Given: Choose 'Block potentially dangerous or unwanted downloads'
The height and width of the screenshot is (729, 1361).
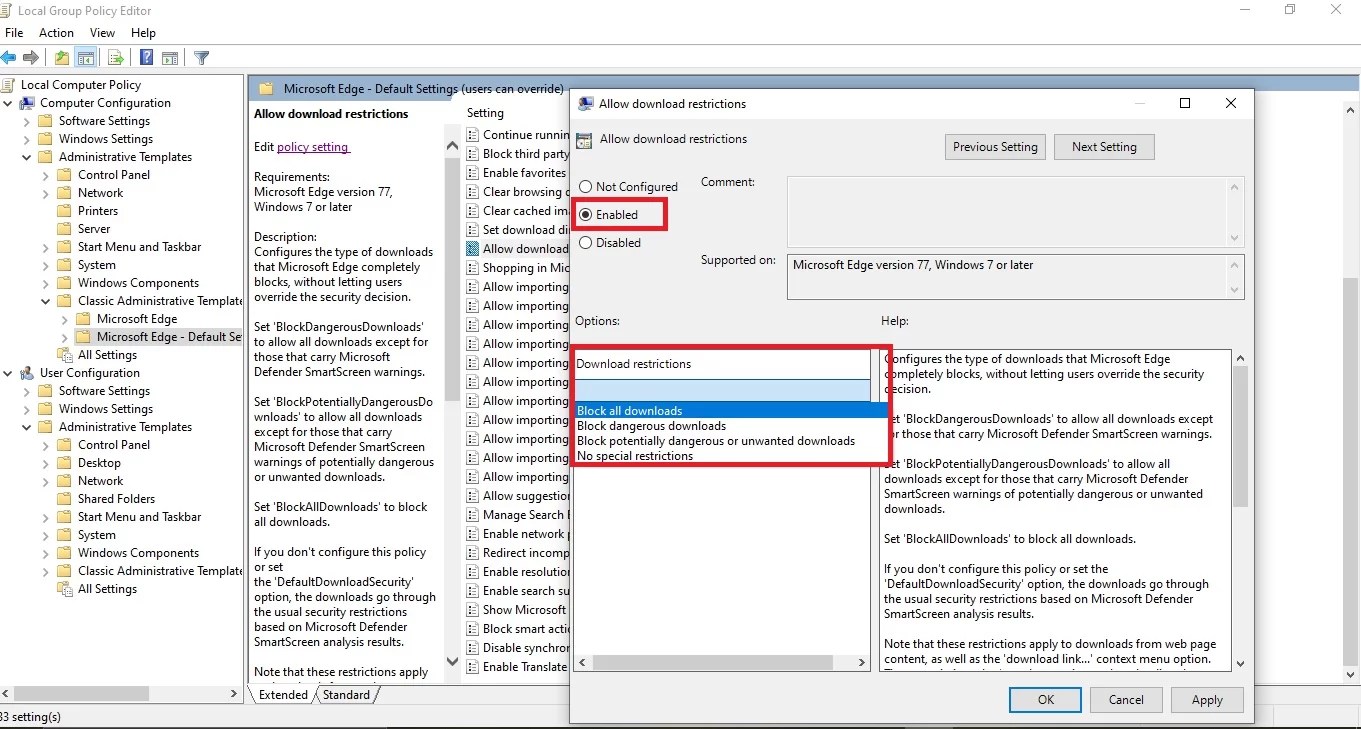Looking at the screenshot, I should (x=731, y=441).
